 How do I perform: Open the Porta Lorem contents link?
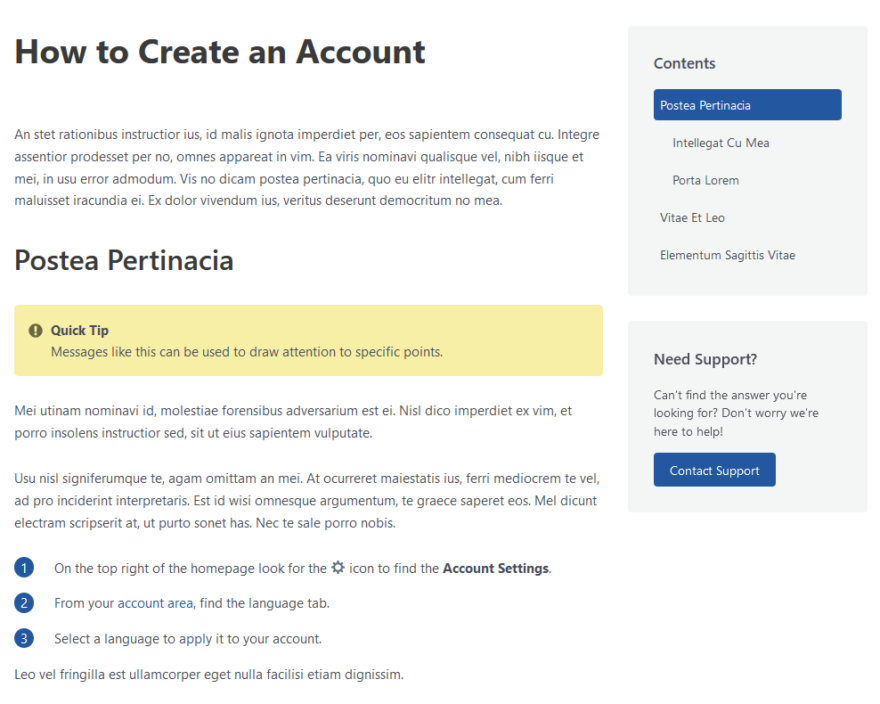(706, 180)
